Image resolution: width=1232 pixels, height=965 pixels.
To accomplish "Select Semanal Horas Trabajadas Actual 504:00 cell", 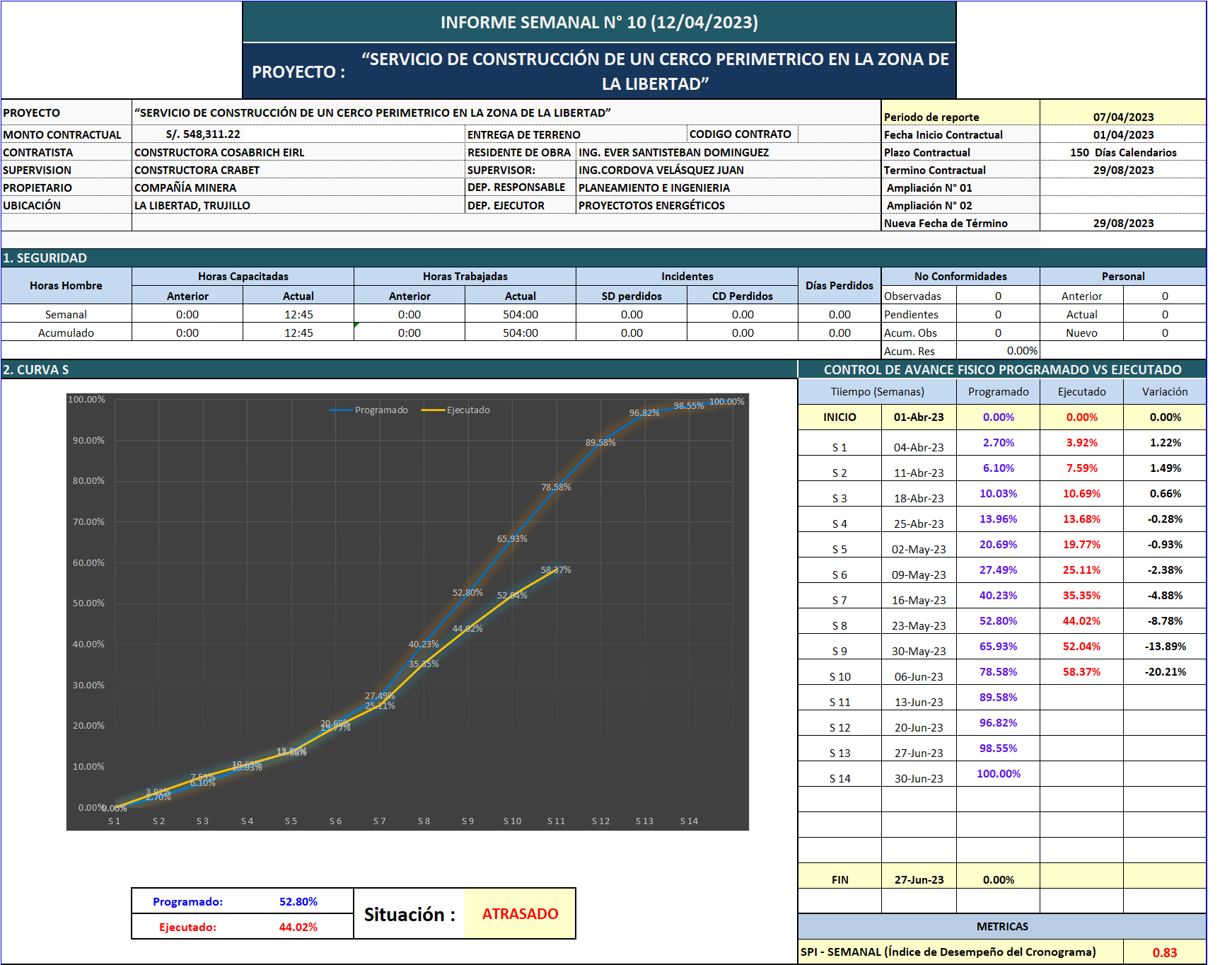I will click(x=520, y=314).
